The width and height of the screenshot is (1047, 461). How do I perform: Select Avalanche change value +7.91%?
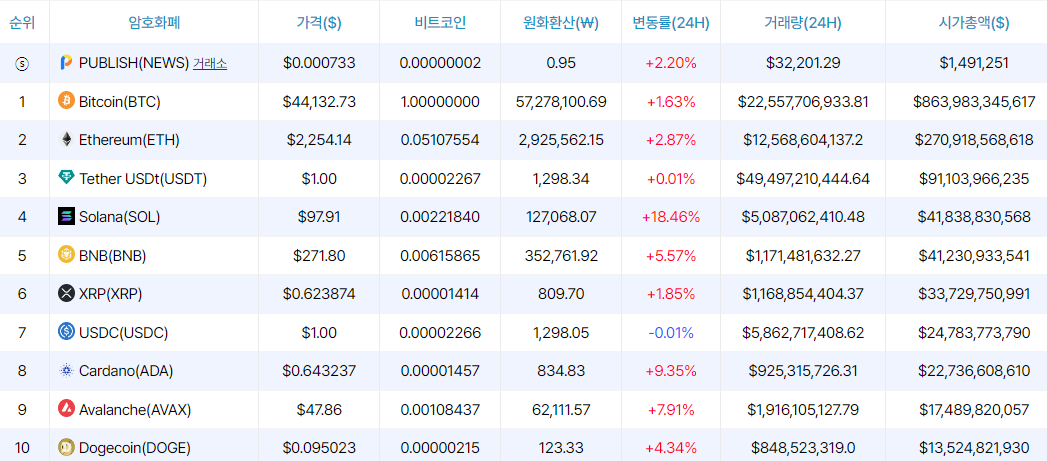click(x=671, y=409)
